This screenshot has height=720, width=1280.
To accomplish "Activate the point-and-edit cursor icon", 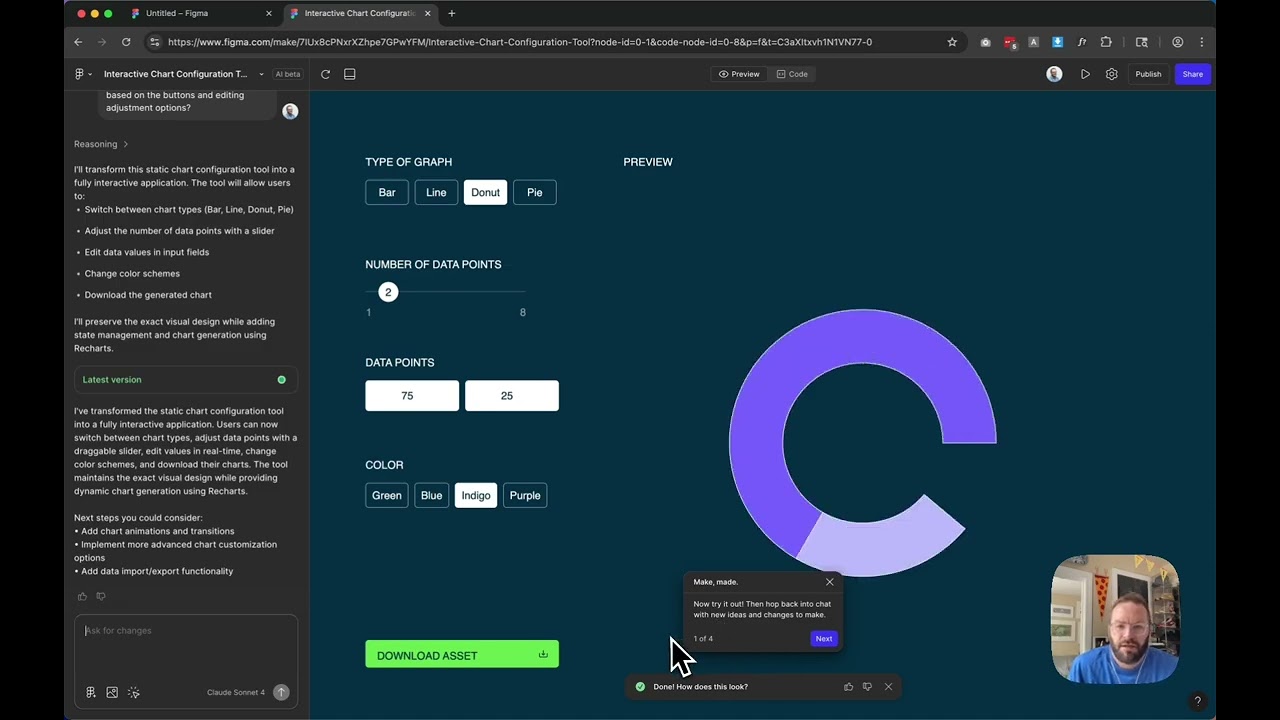I will tap(133, 692).
